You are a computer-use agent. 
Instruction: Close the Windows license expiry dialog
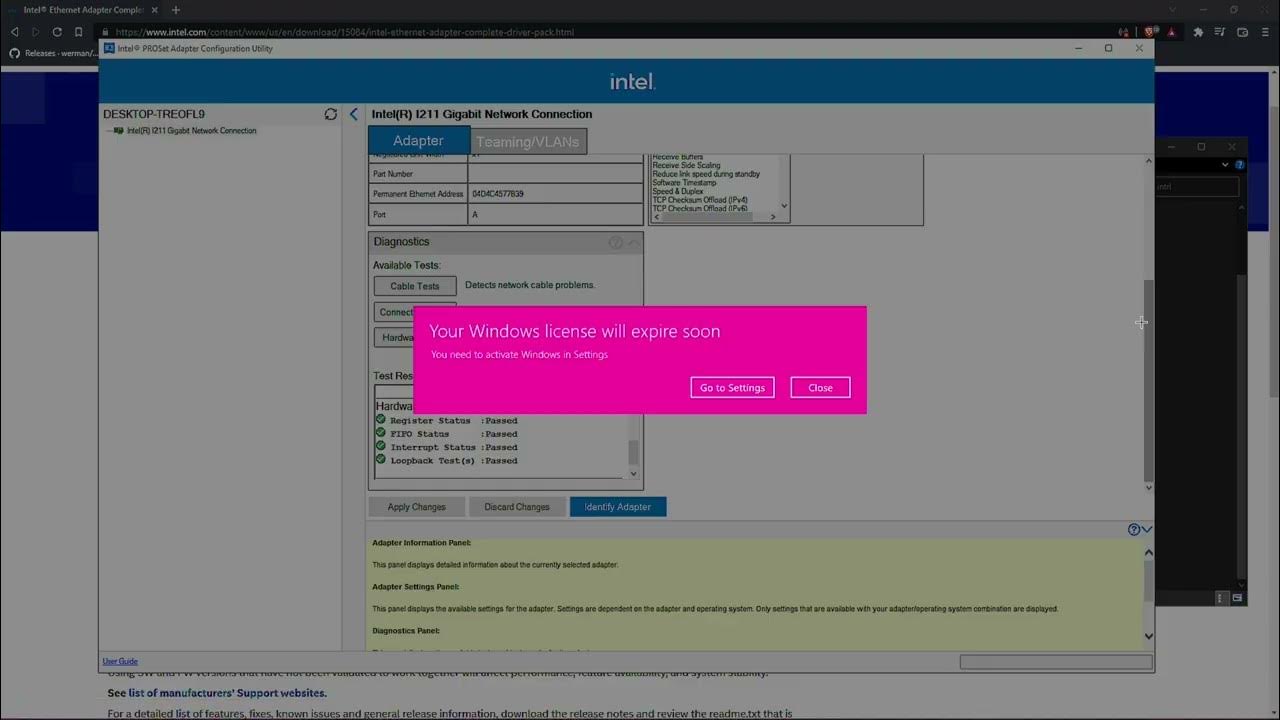820,388
